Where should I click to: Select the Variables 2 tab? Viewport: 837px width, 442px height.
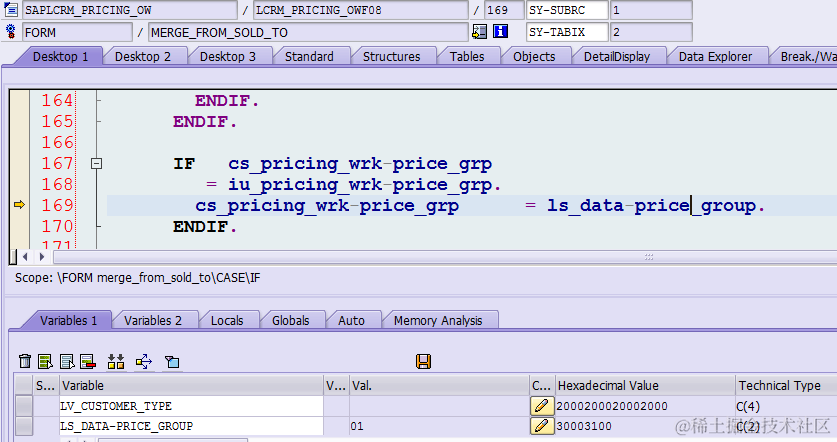[153, 320]
